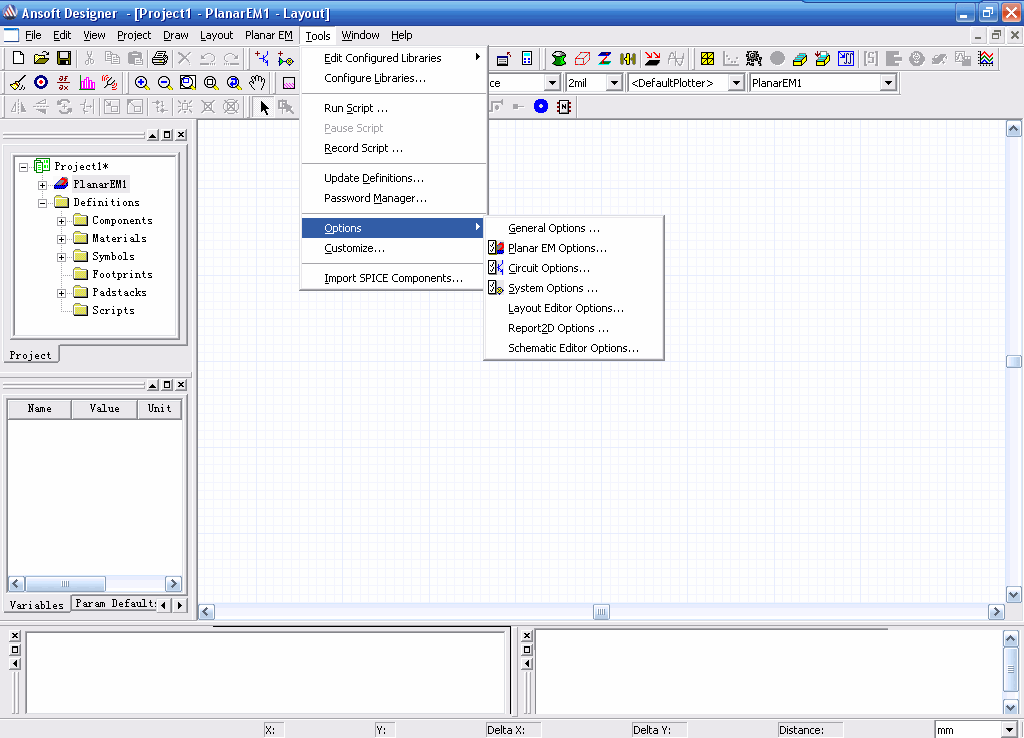Click the blue and red target icon
The height and width of the screenshot is (738, 1024).
point(41,83)
